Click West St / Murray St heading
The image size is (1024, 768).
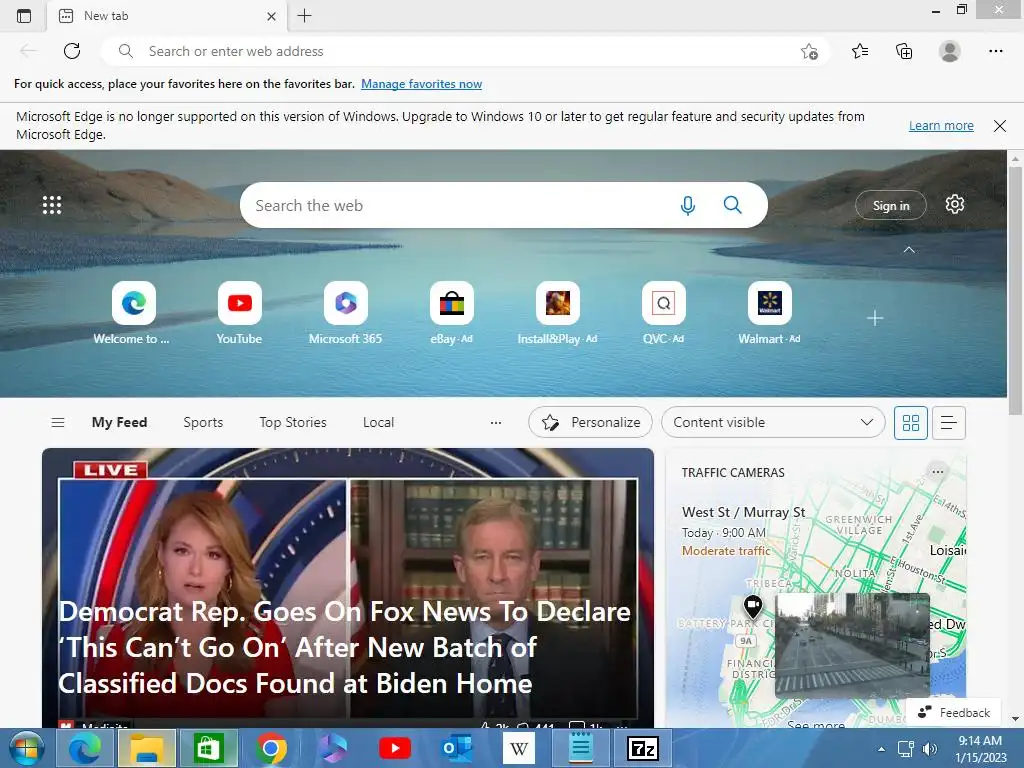(744, 512)
